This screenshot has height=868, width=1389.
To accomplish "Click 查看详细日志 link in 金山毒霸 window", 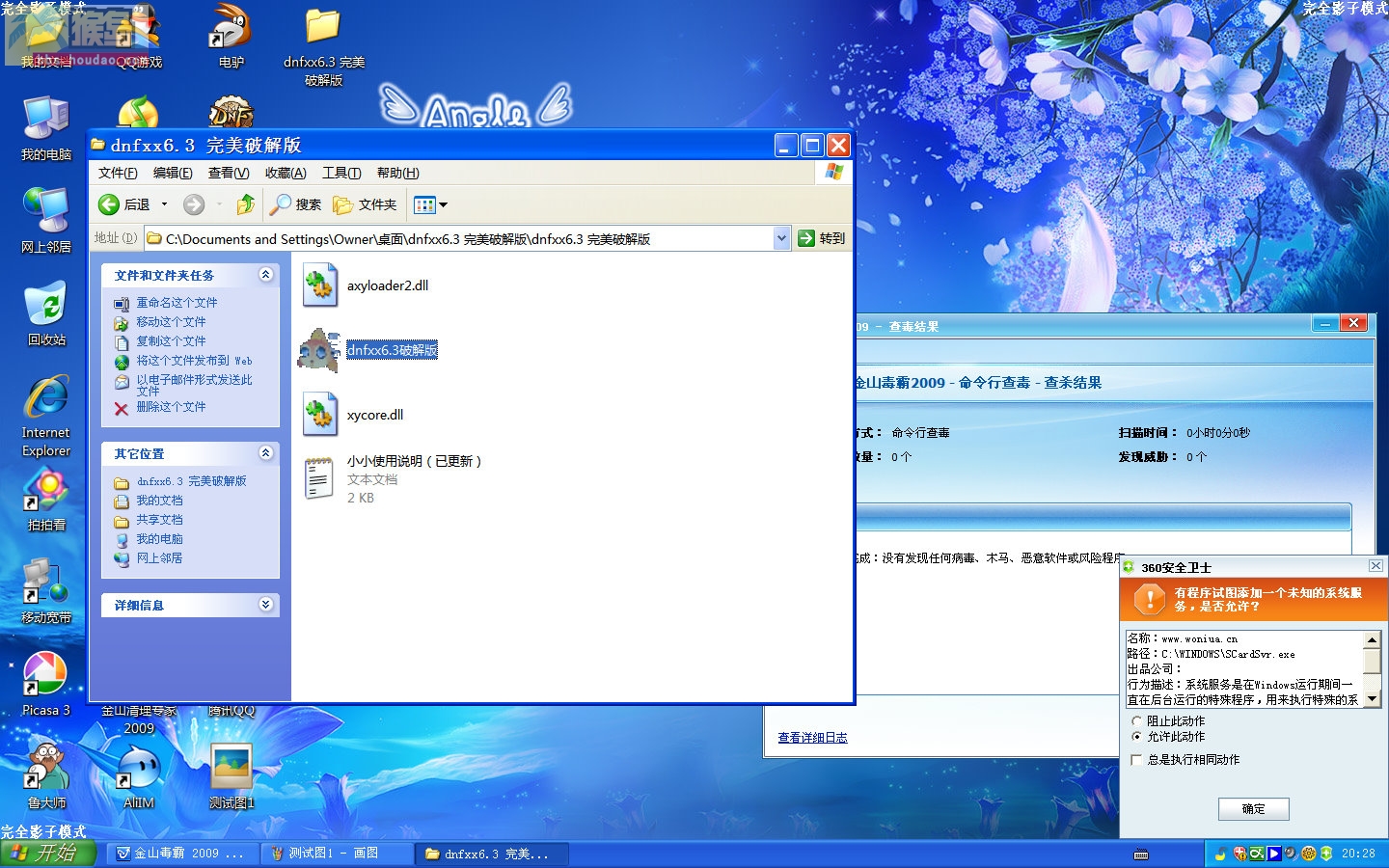I will (x=812, y=738).
